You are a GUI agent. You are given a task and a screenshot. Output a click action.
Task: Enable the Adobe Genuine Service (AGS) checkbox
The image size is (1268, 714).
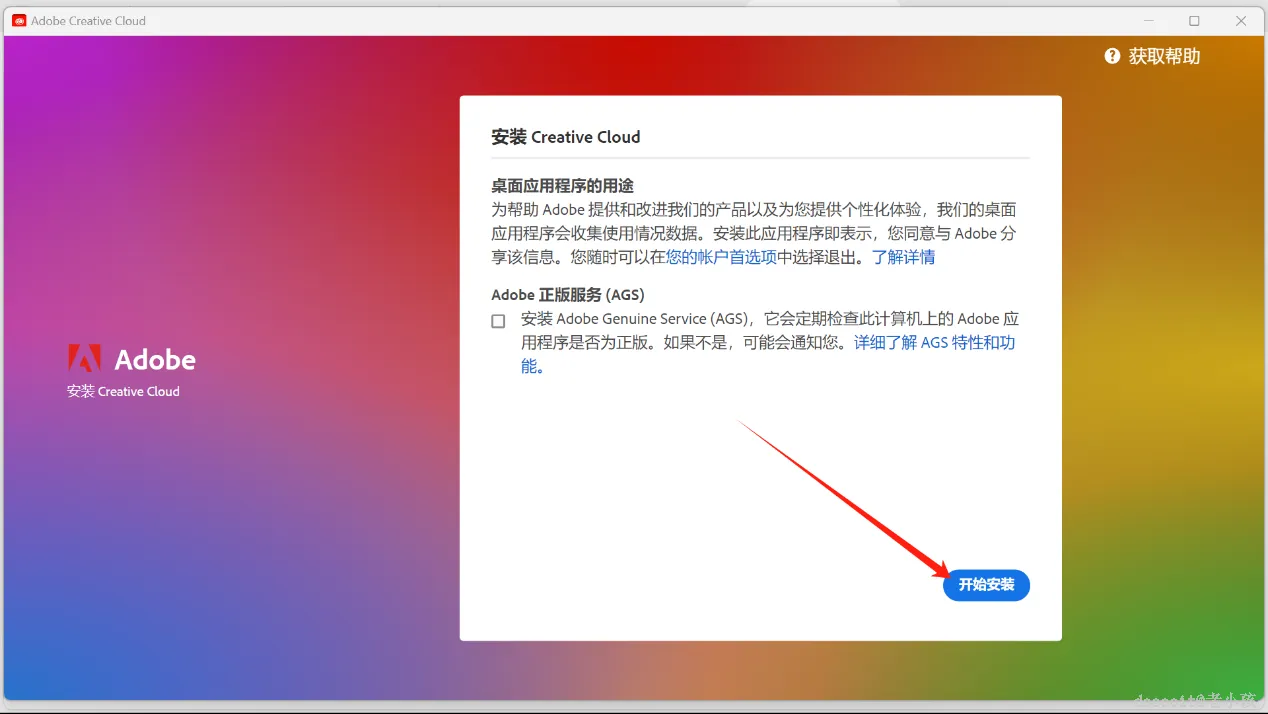498,321
